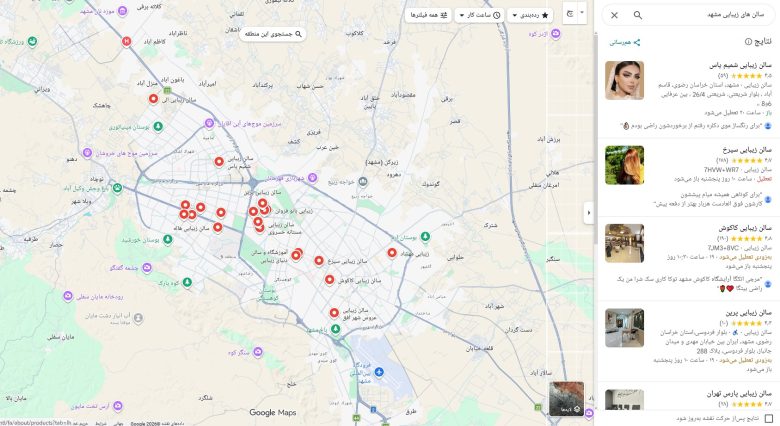Viewport: 780px width, 426px height.
Task: Click the red salon pin for سالن زیبایی کاکوش
Action: 329,280
